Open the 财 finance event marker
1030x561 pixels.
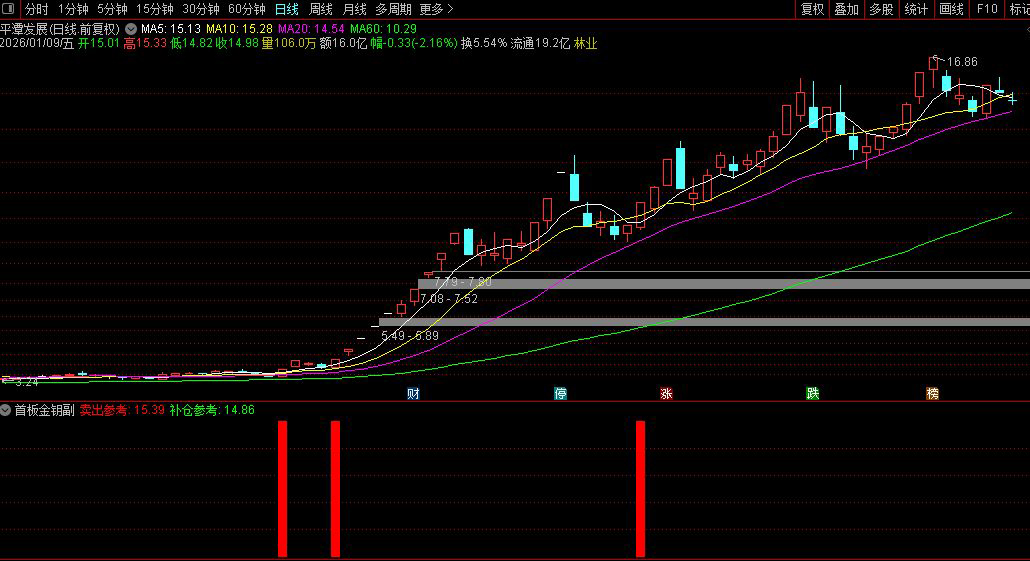click(413, 393)
